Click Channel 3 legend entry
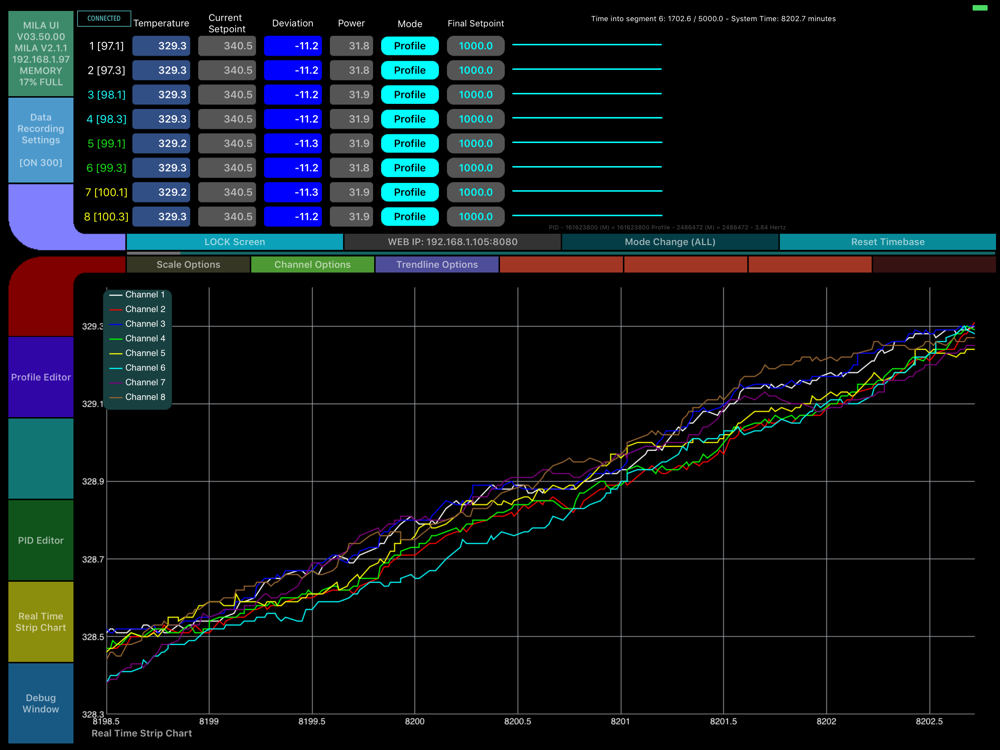1000x750 pixels. click(137, 324)
